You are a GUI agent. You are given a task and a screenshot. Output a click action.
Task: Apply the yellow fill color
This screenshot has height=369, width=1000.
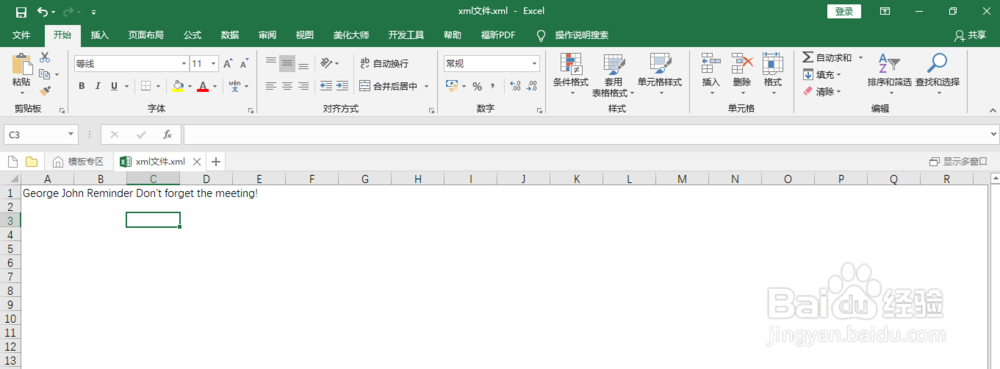coord(179,86)
